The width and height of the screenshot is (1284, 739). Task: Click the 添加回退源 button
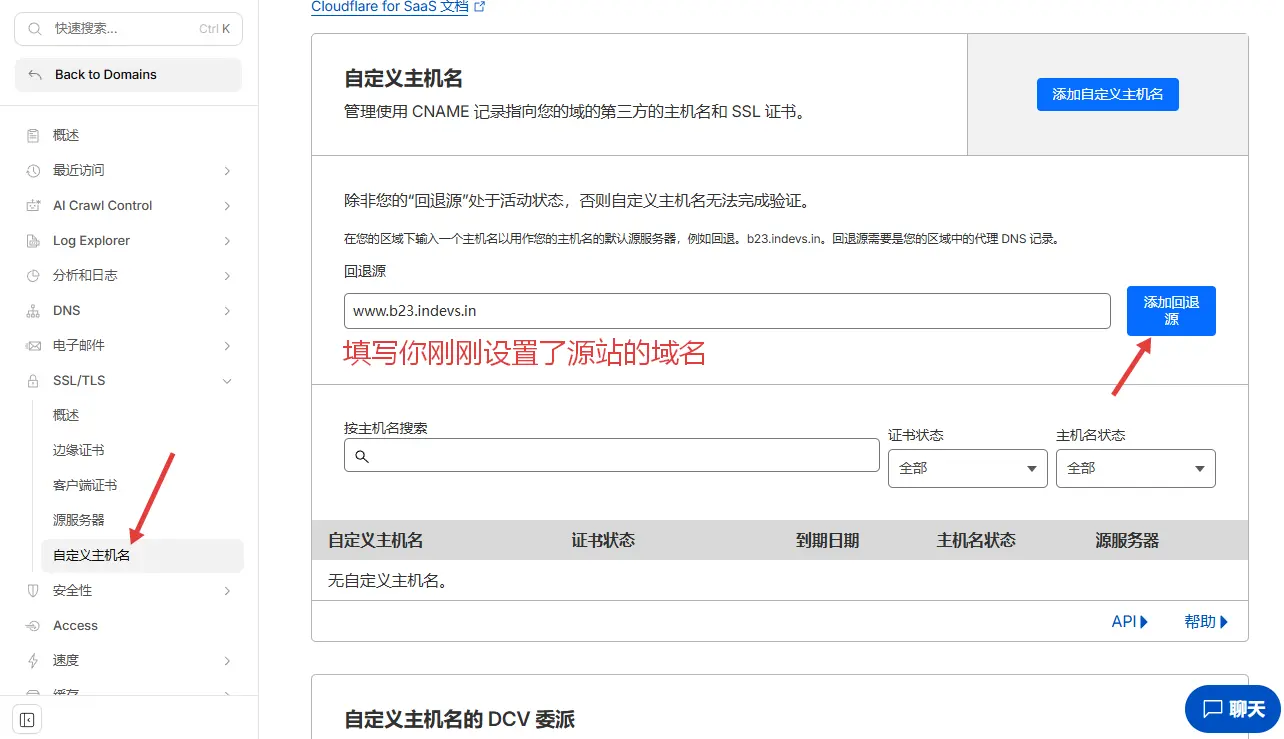pos(1171,311)
